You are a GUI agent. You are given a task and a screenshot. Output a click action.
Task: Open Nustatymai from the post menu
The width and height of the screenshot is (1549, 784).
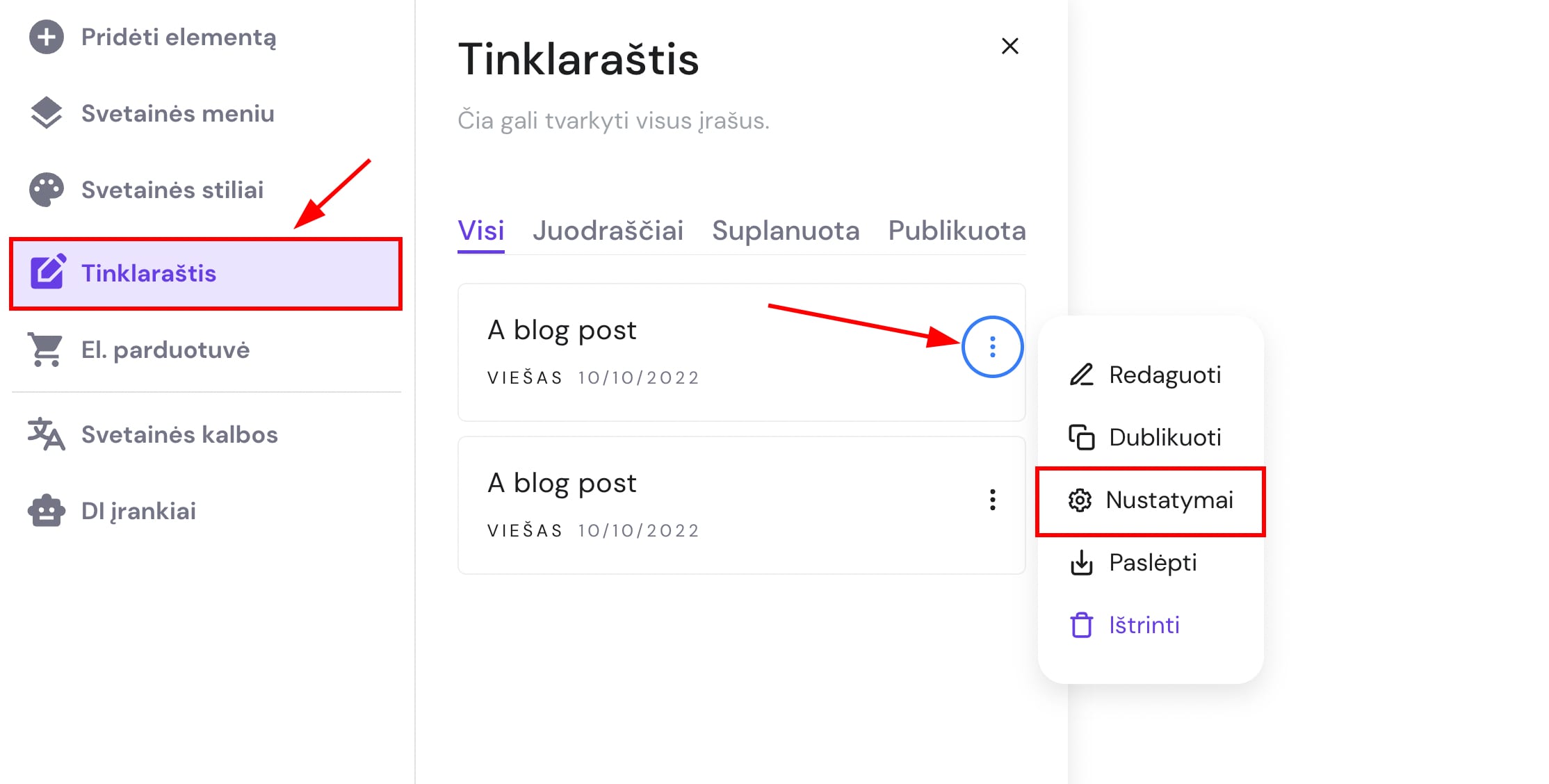pos(1169,500)
